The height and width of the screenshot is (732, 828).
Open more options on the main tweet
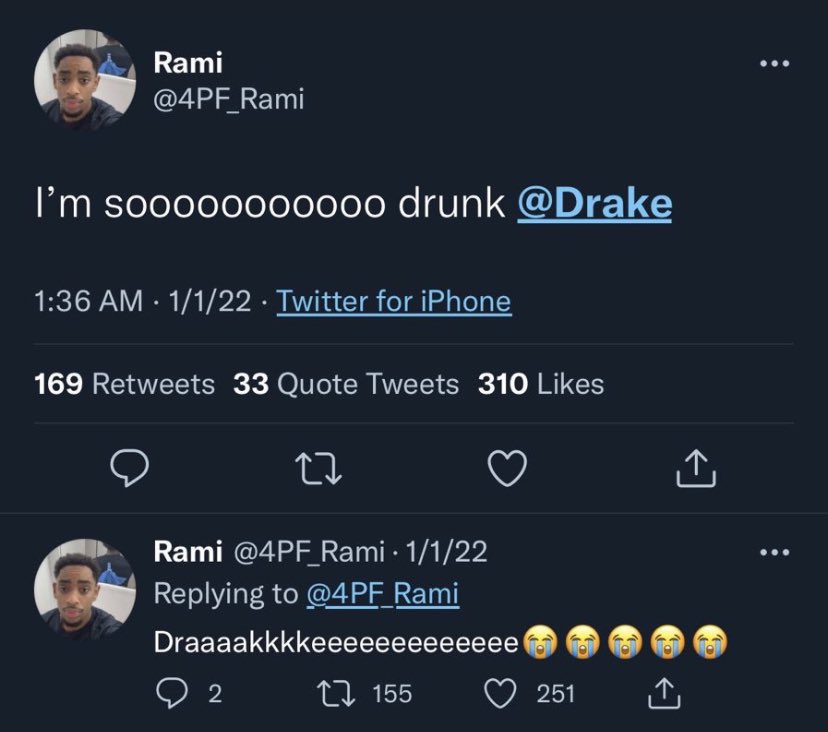click(x=775, y=63)
